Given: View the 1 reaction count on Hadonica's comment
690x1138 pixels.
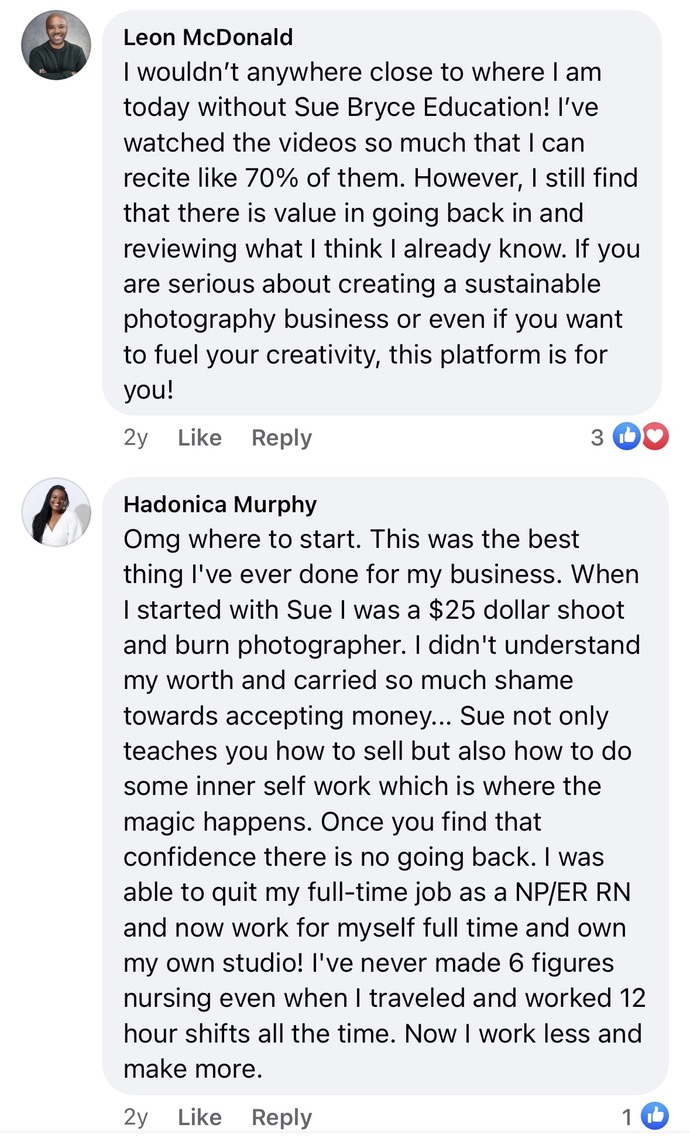Looking at the screenshot, I should (628, 1117).
